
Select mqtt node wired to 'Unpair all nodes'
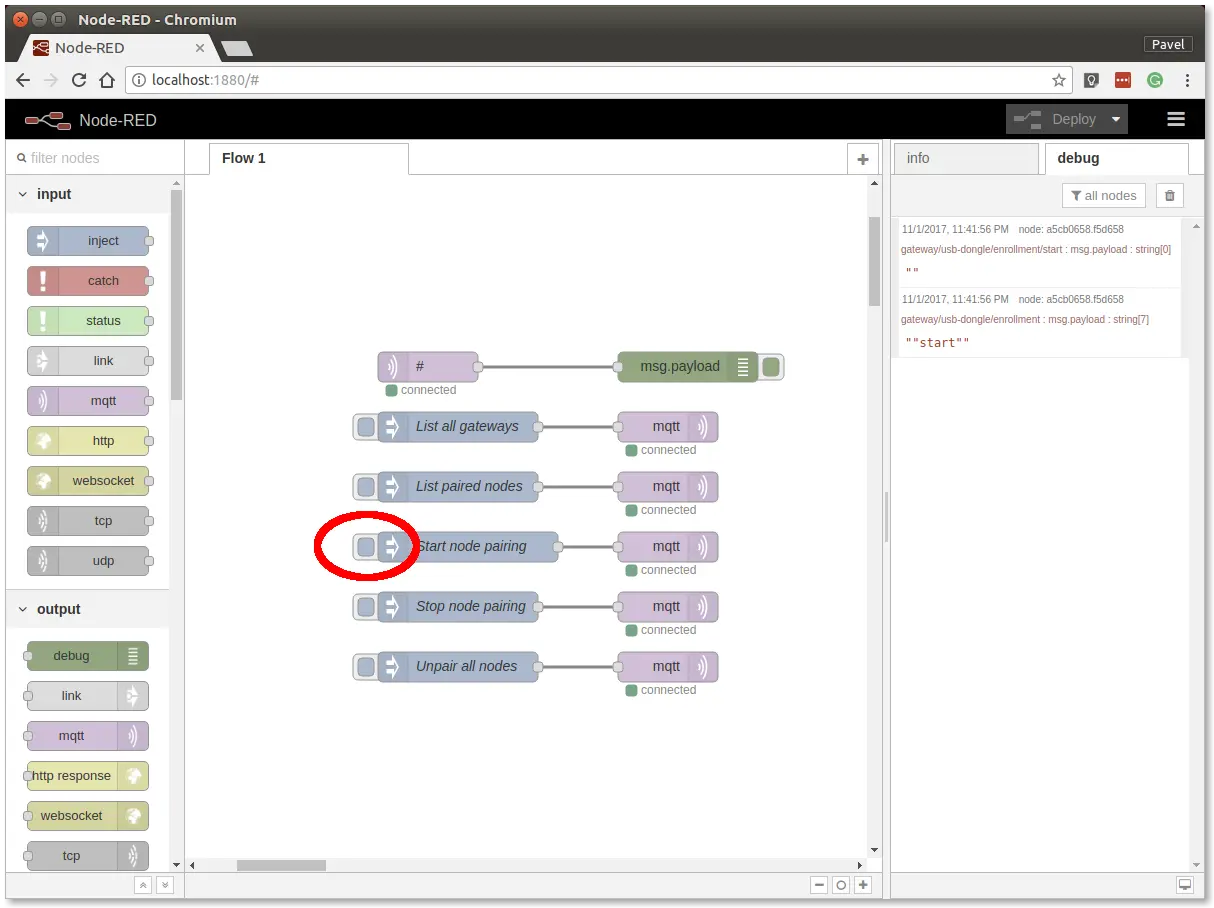668,667
